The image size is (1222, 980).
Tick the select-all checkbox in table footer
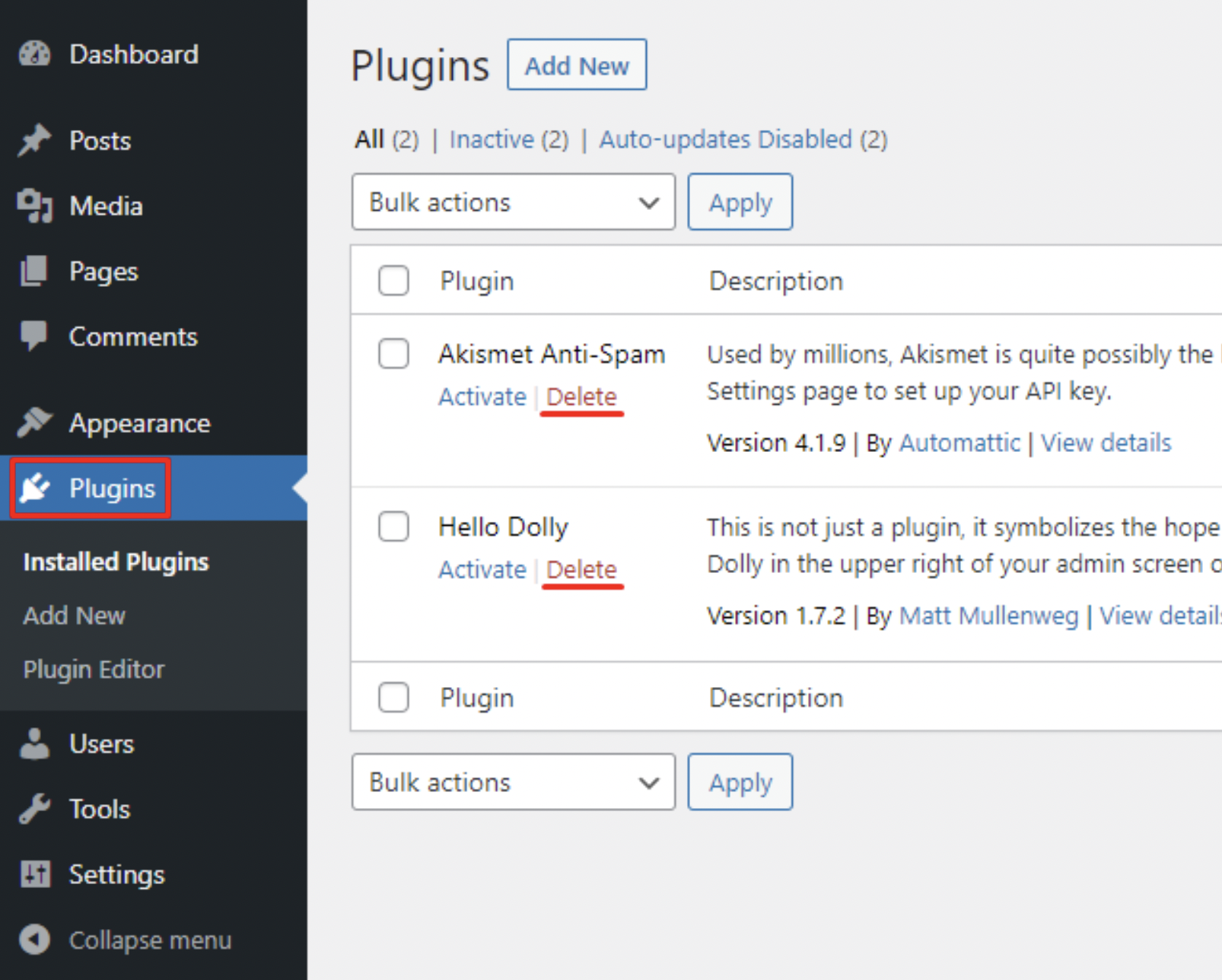pyautogui.click(x=393, y=697)
